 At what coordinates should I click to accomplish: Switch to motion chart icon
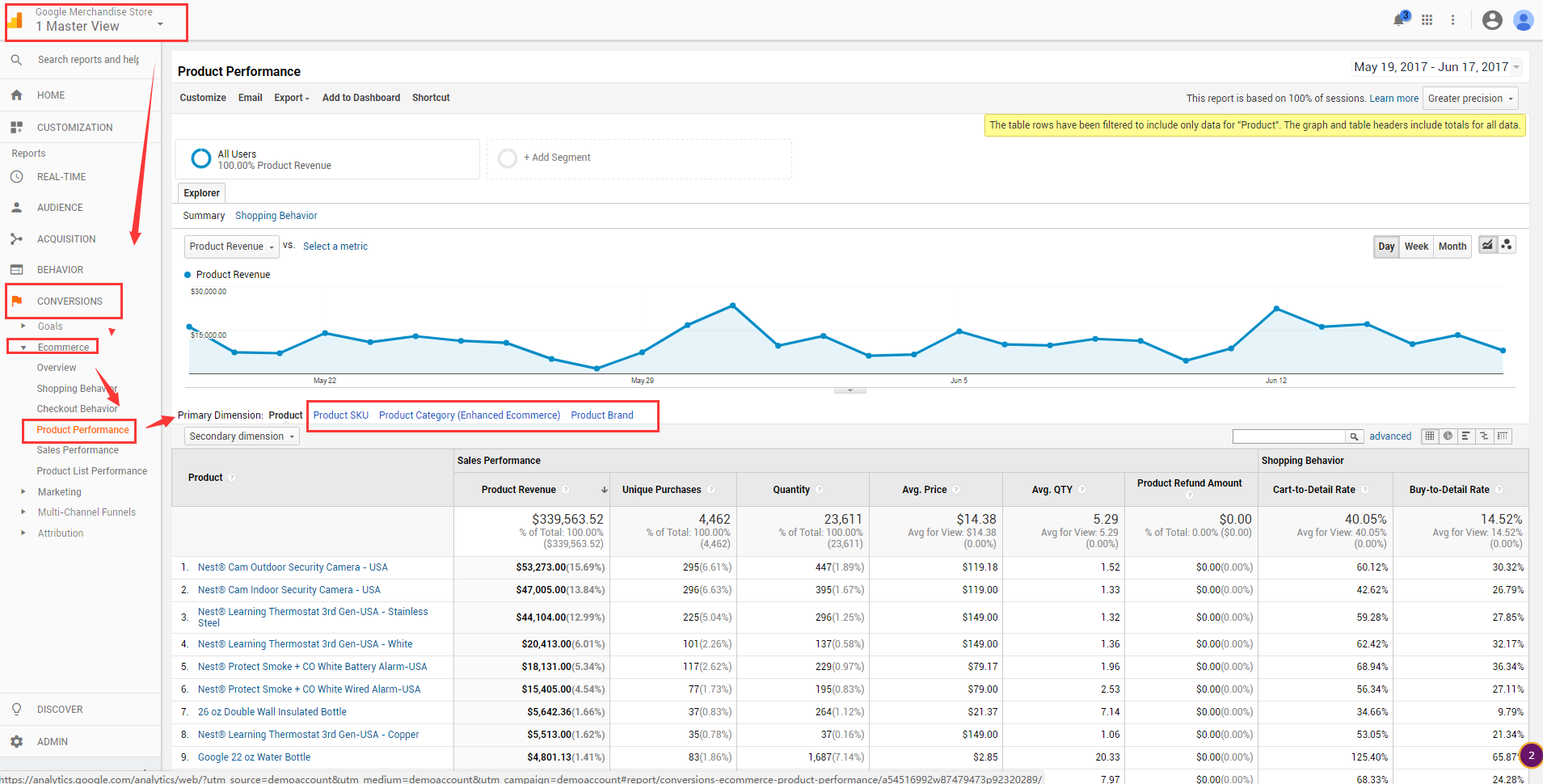(1507, 245)
